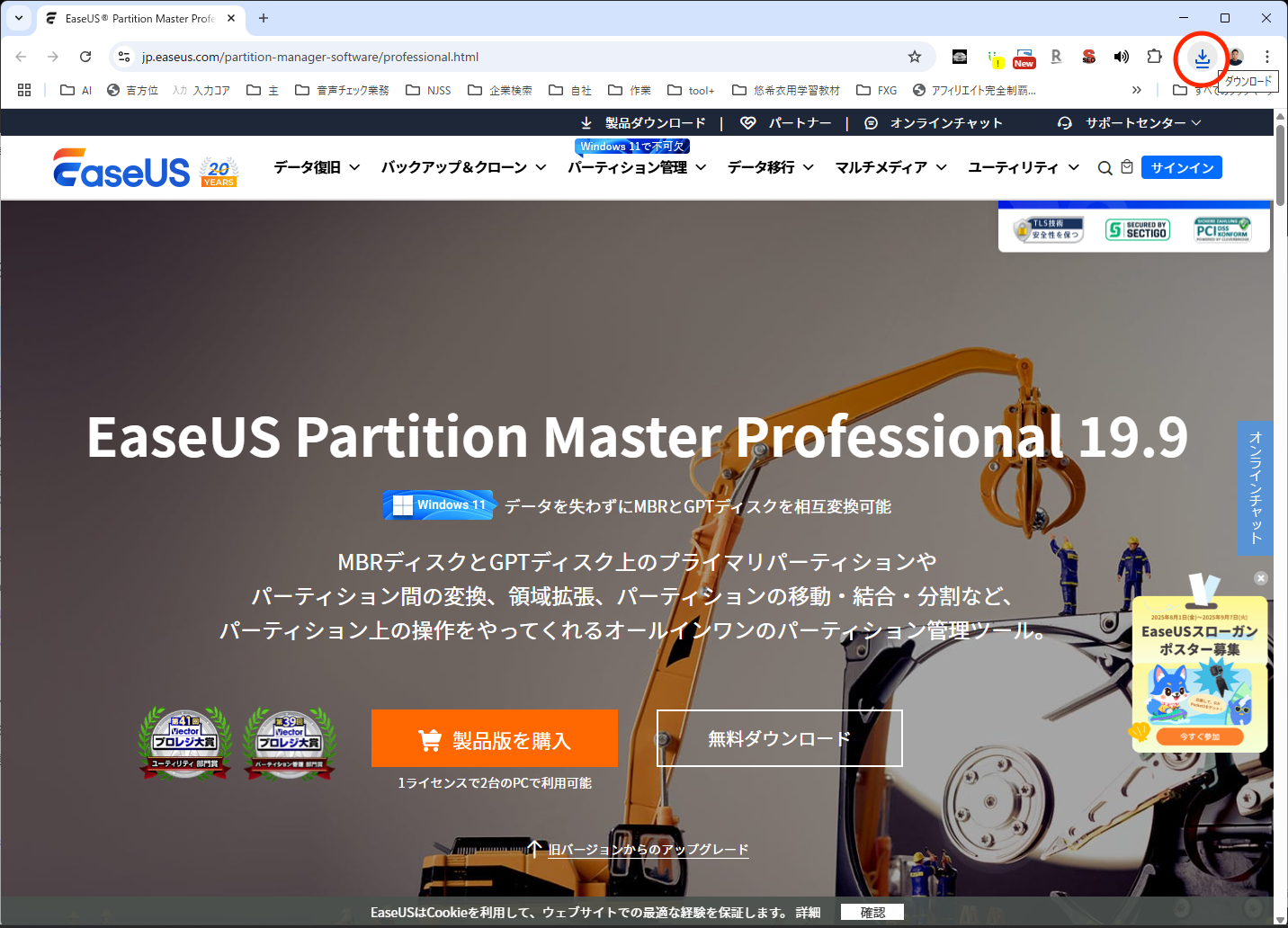This screenshot has width=1288, height=928.
Task: Click the Sectigo security seal
Action: (x=1137, y=230)
